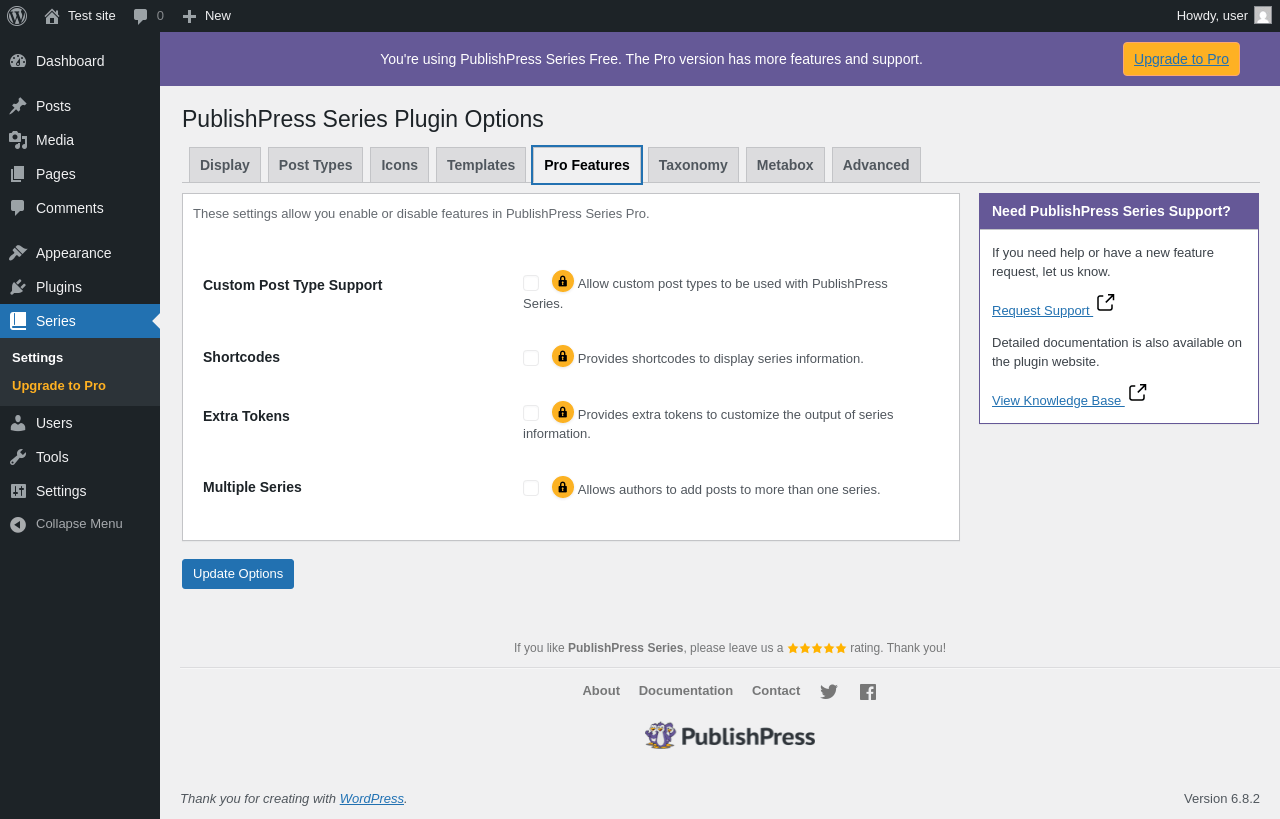
Task: Click the lock icon for Custom Post Type Support
Action: (x=563, y=281)
